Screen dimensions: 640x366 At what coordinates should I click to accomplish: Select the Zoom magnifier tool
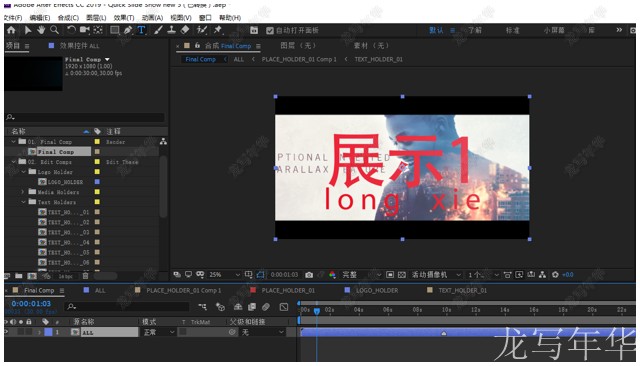tap(54, 30)
